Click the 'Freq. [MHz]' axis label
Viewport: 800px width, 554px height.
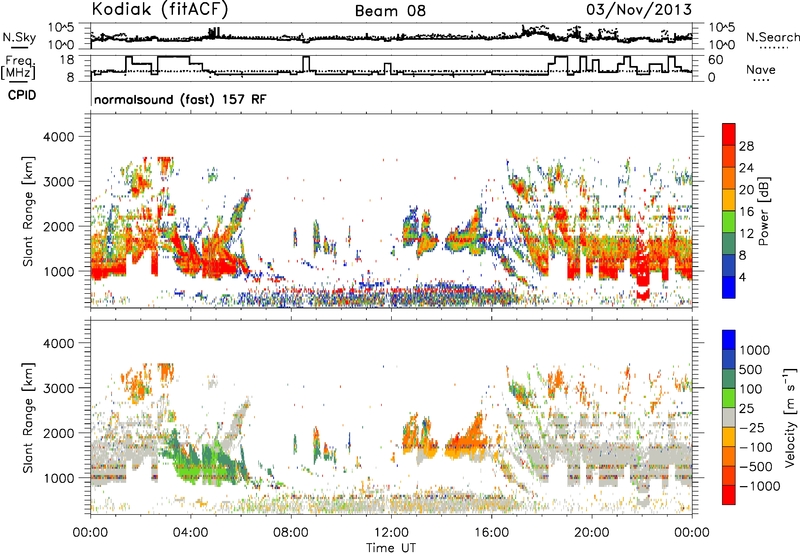tap(18, 68)
